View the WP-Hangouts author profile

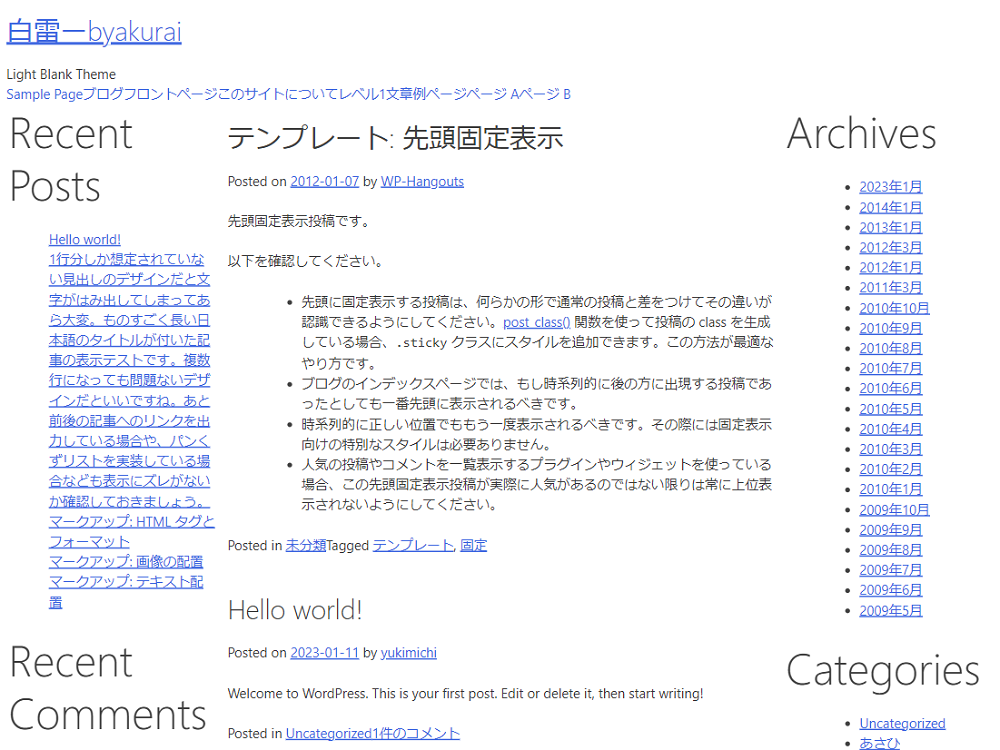(422, 181)
